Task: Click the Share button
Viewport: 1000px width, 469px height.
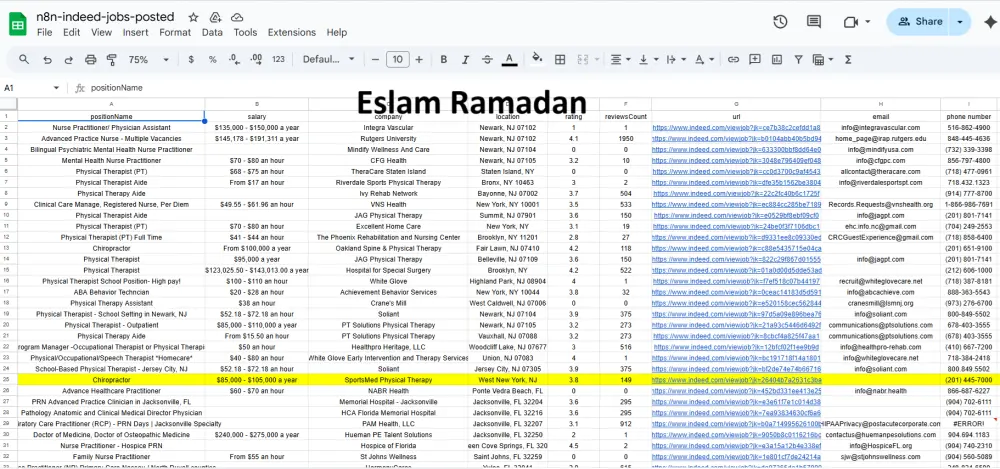Action: (x=918, y=22)
